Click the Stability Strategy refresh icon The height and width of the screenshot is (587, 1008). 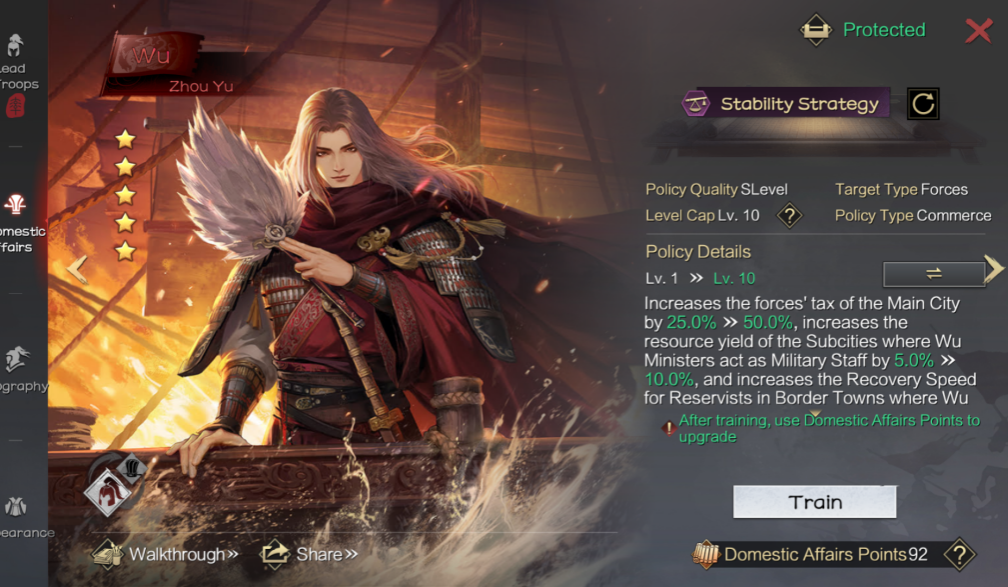(922, 104)
